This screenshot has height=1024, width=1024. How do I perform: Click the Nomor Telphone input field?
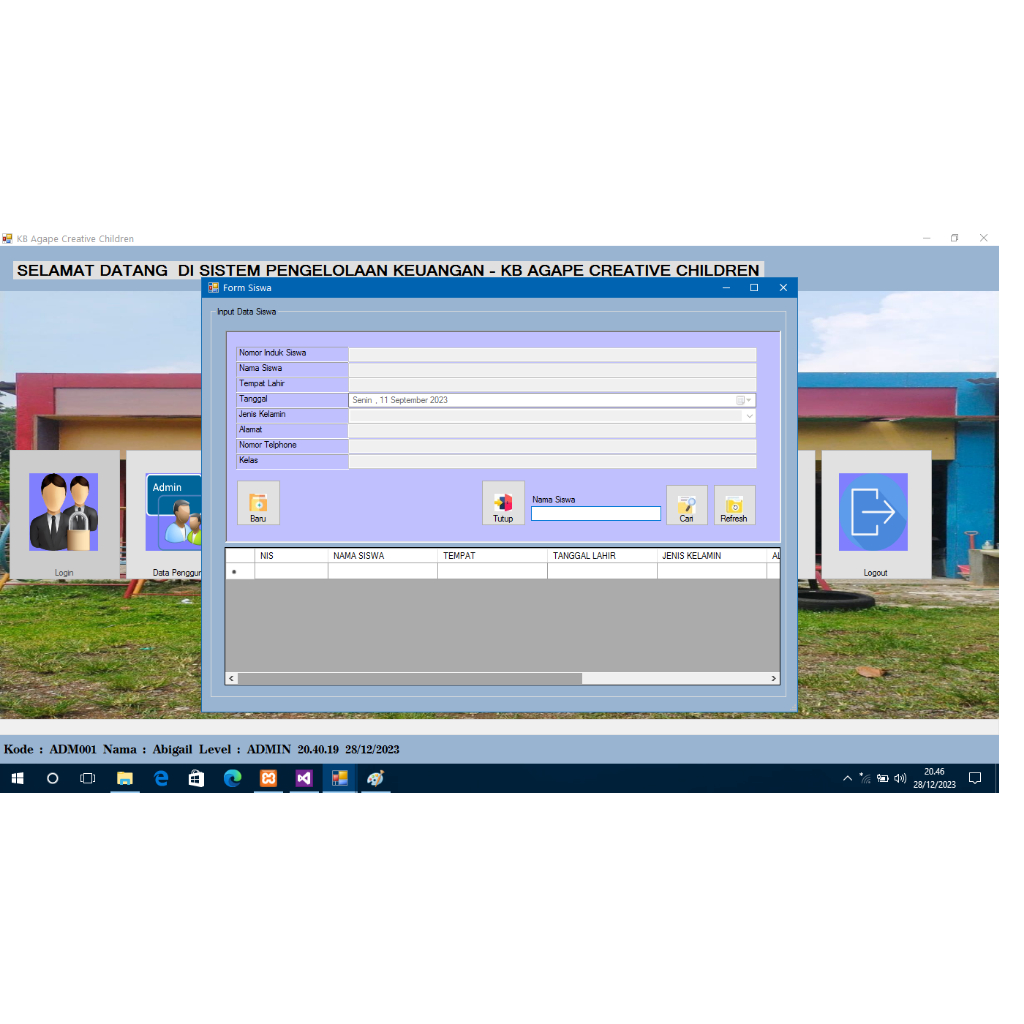tap(552, 446)
